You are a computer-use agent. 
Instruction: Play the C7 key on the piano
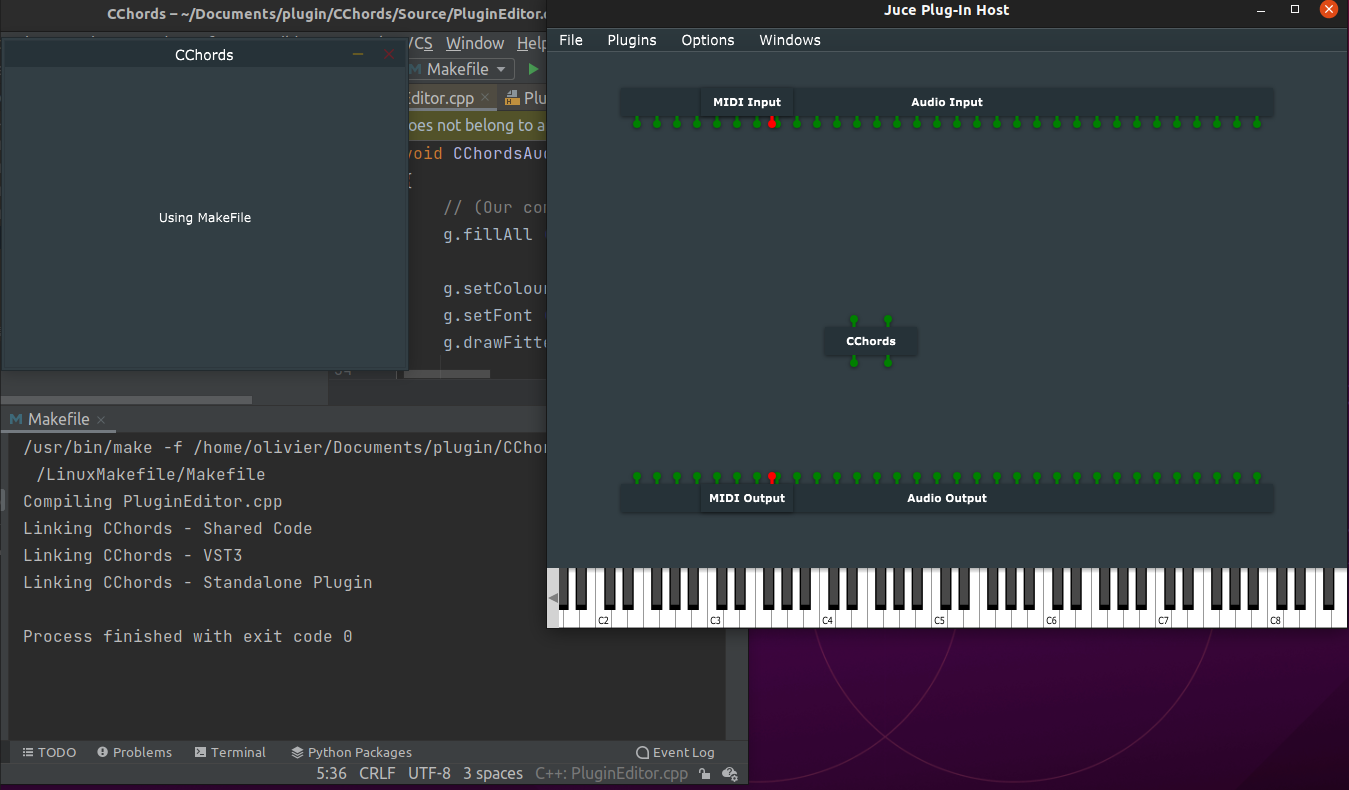(1163, 619)
